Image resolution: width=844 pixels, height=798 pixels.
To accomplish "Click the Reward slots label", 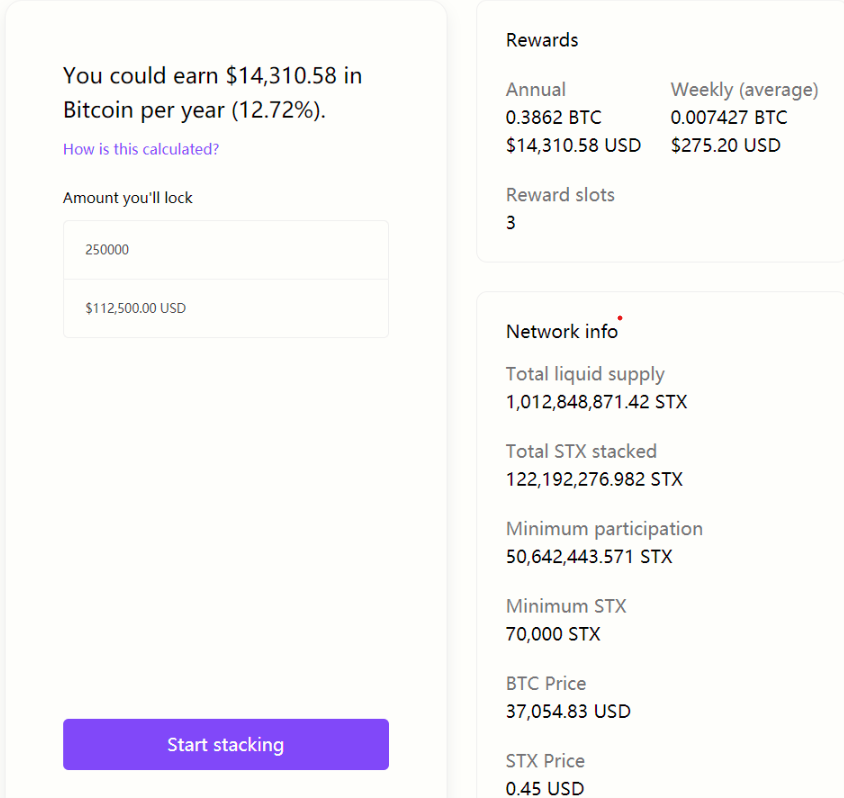I will (560, 195).
